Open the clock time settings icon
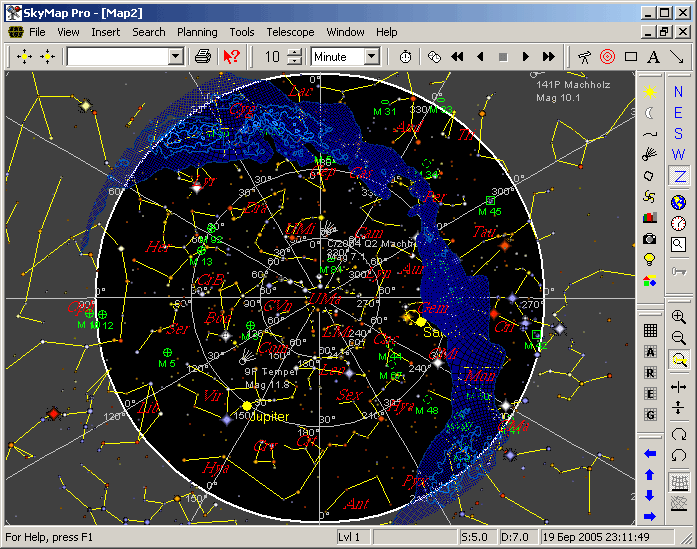 pyautogui.click(x=678, y=223)
